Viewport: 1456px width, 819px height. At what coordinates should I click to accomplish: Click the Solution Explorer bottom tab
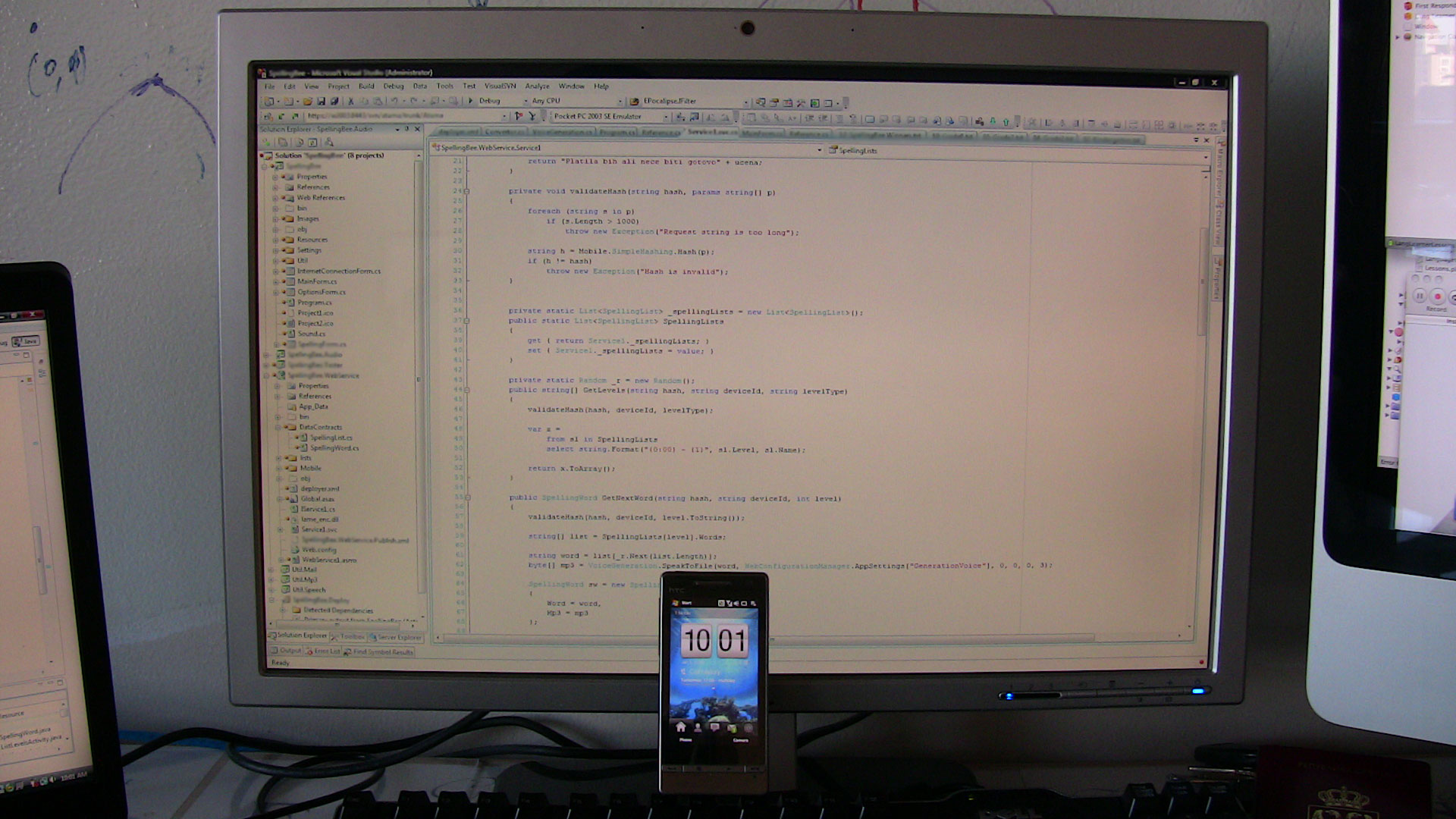[x=298, y=635]
